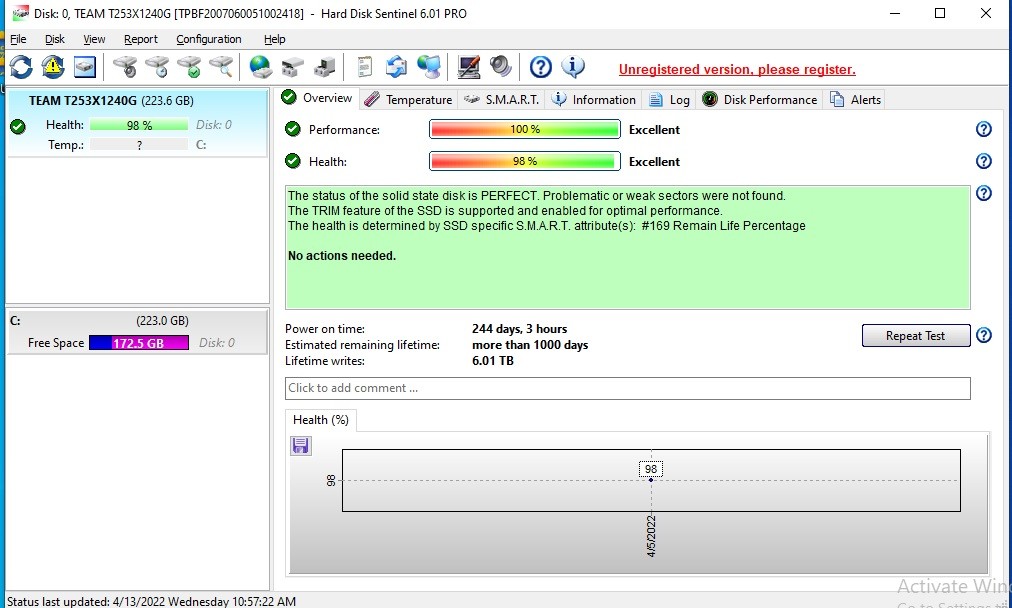Click the disk with clock test icon

157,66
